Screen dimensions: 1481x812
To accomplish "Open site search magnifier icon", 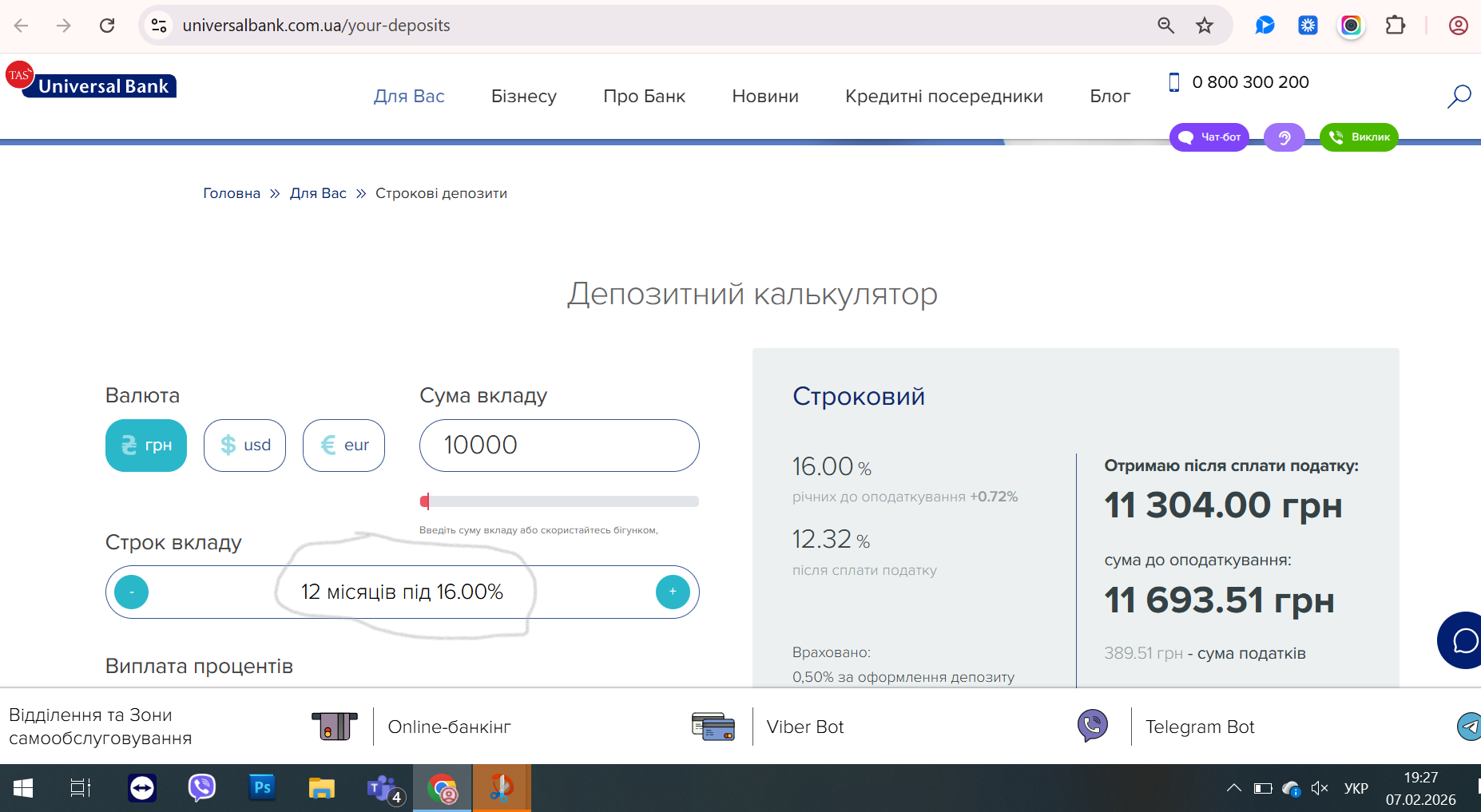I will pos(1459,96).
